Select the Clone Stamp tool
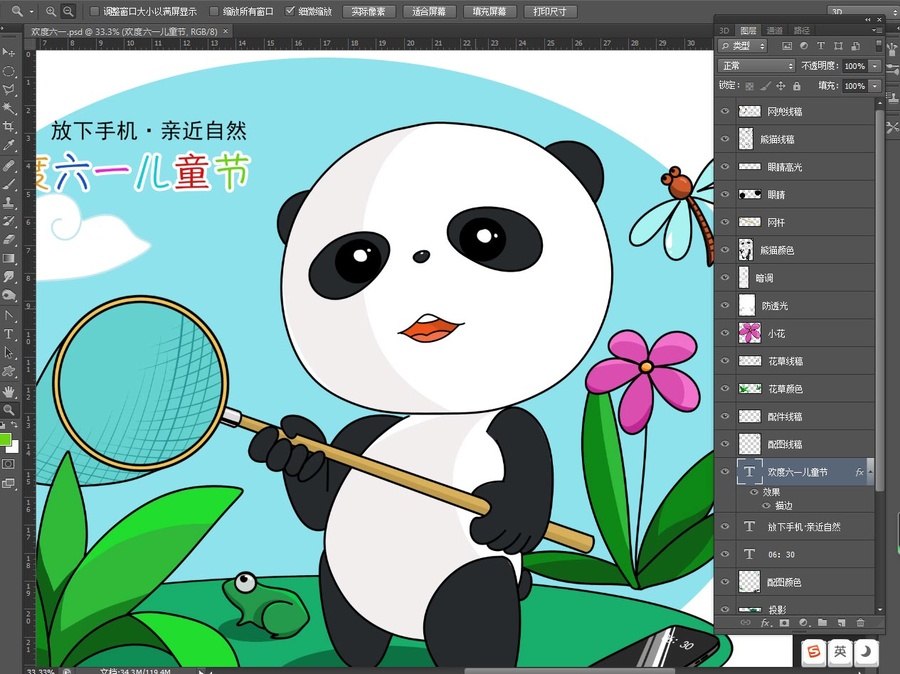 [x=9, y=203]
